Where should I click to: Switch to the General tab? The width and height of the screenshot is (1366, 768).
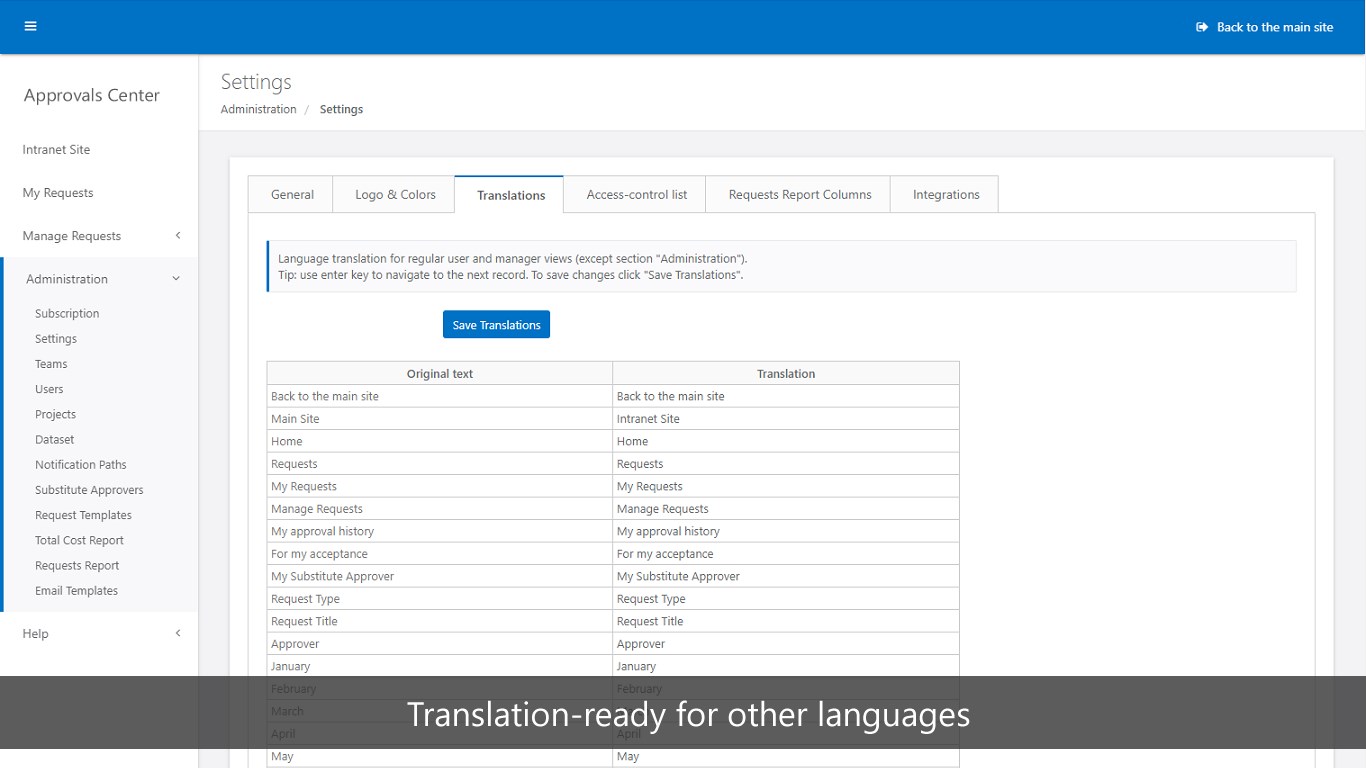coord(292,194)
